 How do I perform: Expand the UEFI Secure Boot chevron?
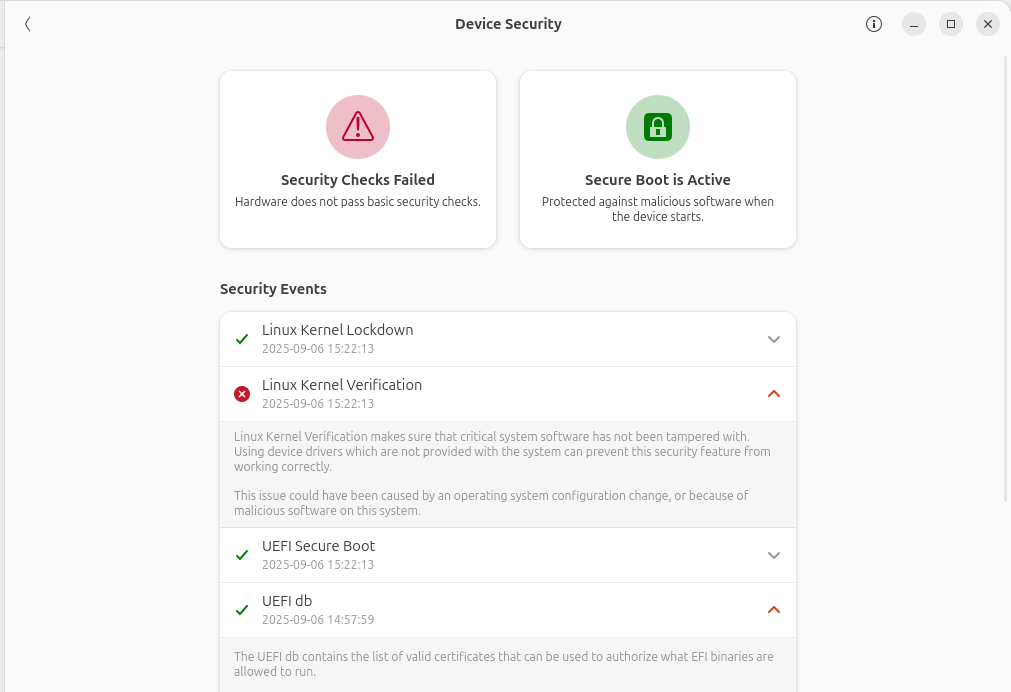pyautogui.click(x=773, y=555)
